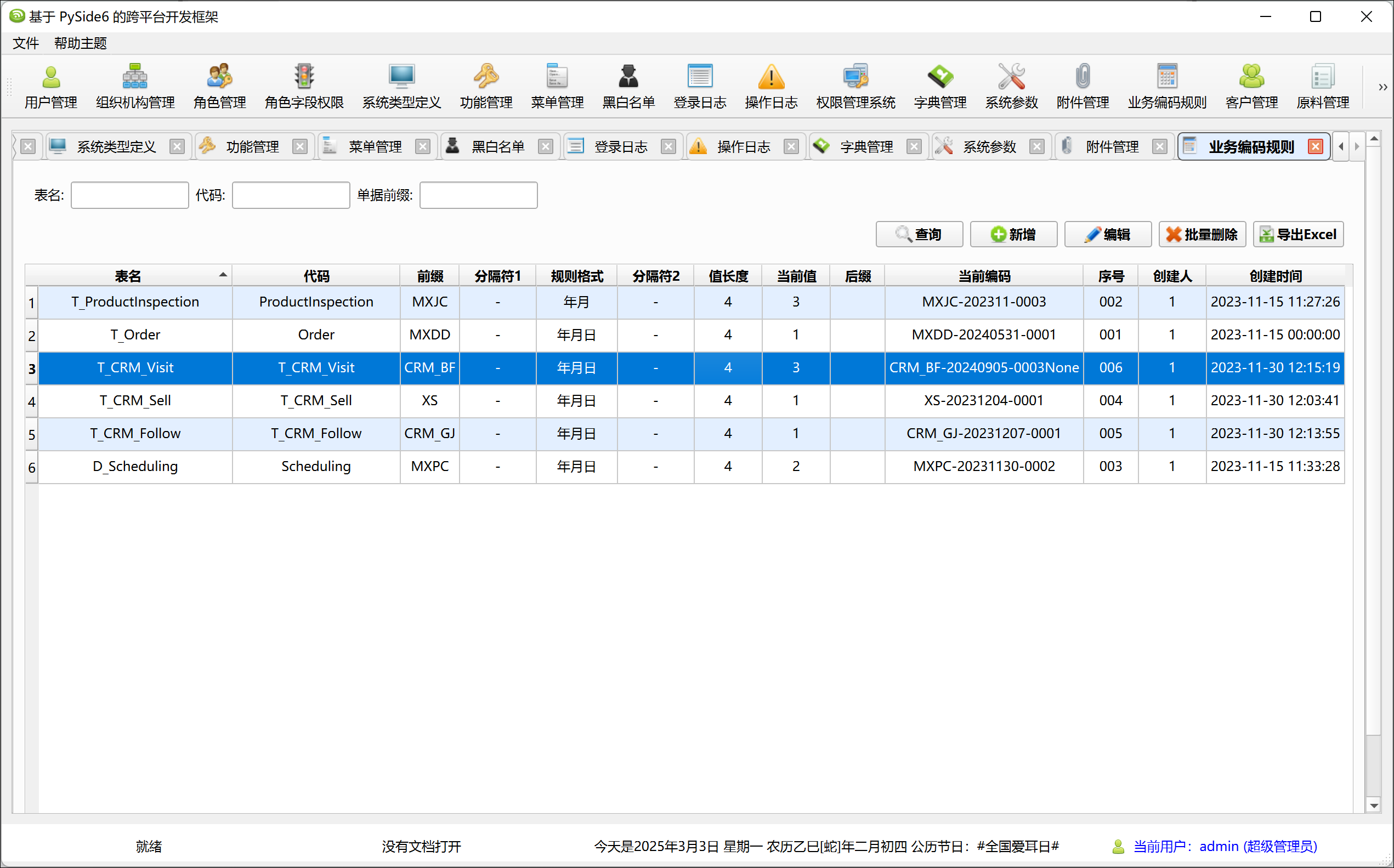Click the 单据前缀 input field
Image resolution: width=1394 pixels, height=868 pixels.
[478, 195]
